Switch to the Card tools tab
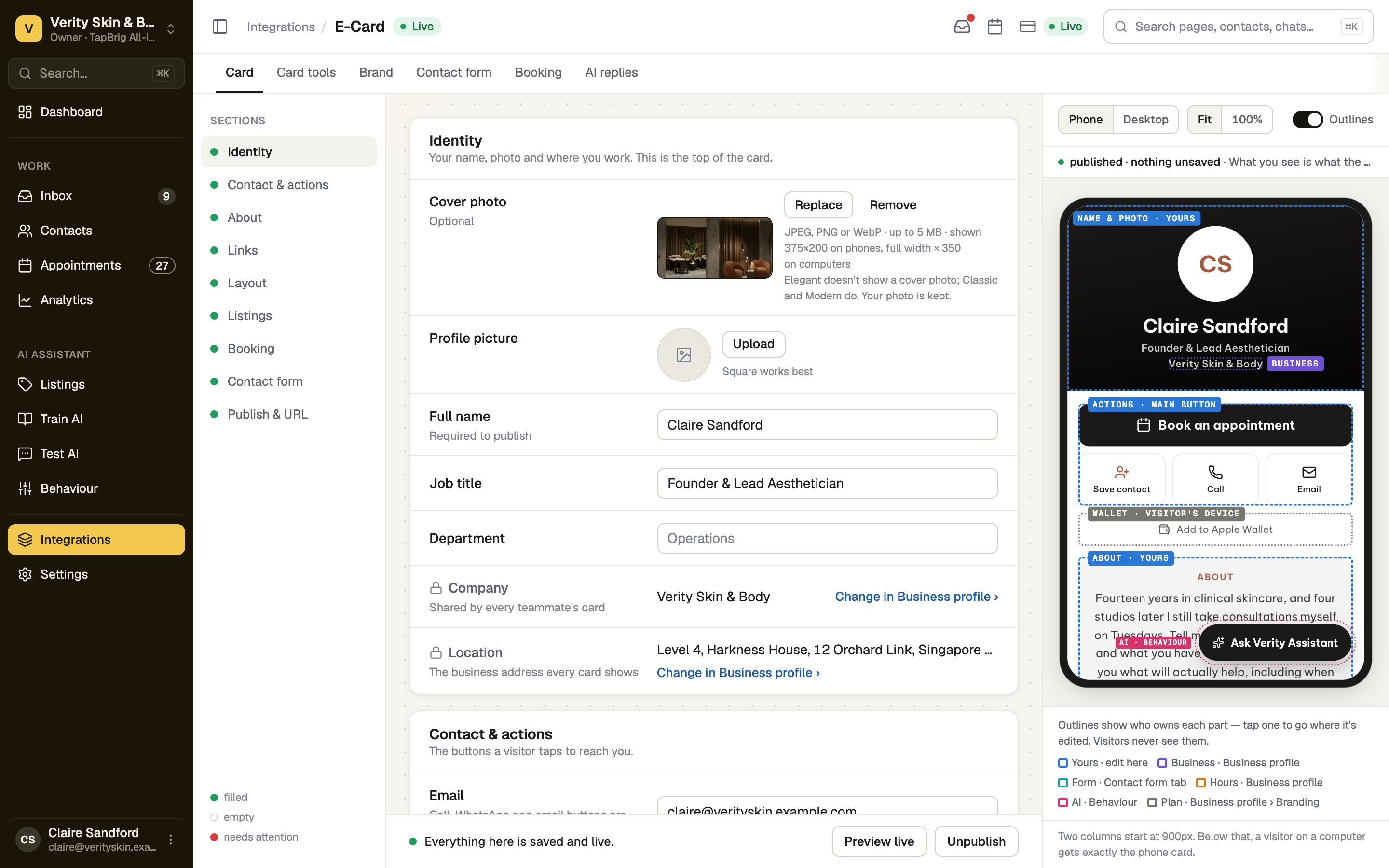The height and width of the screenshot is (868, 1389). click(306, 72)
